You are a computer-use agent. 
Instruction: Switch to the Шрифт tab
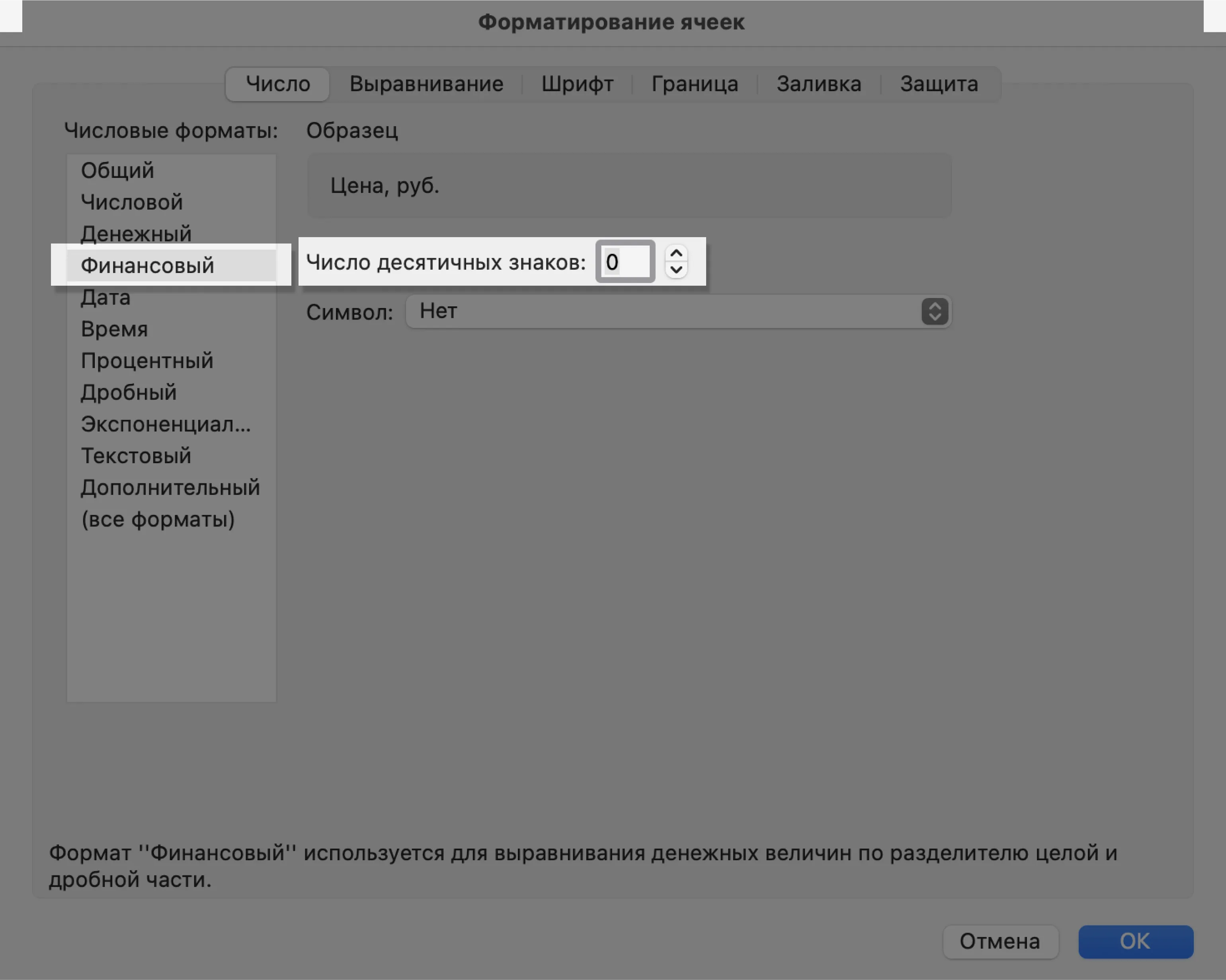coord(577,84)
